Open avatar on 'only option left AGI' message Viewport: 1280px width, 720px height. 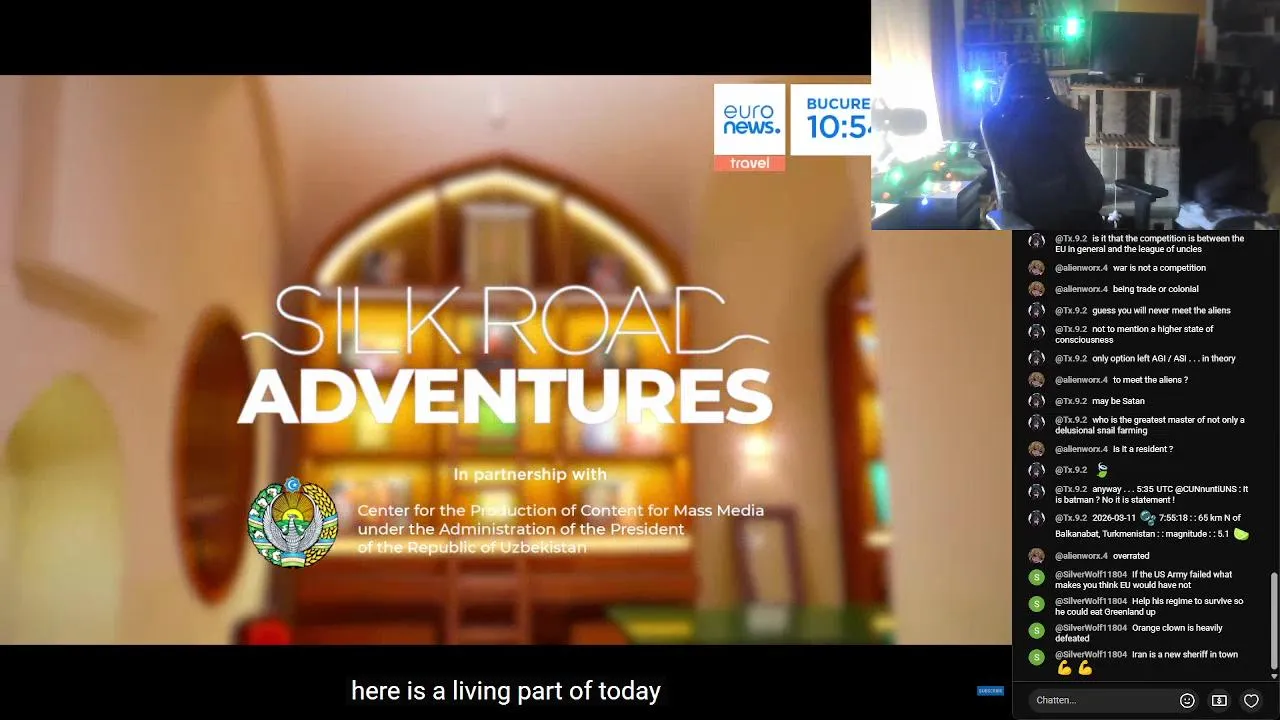point(1036,358)
